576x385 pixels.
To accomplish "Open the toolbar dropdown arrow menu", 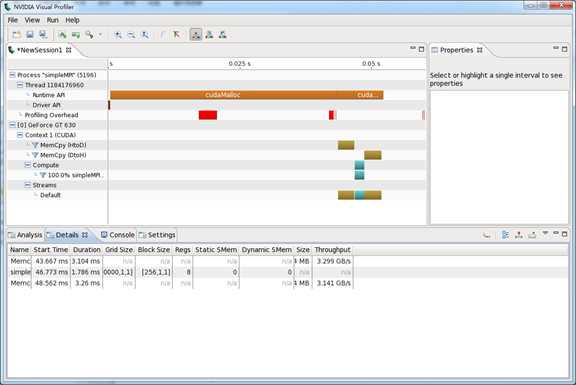I will [x=100, y=35].
